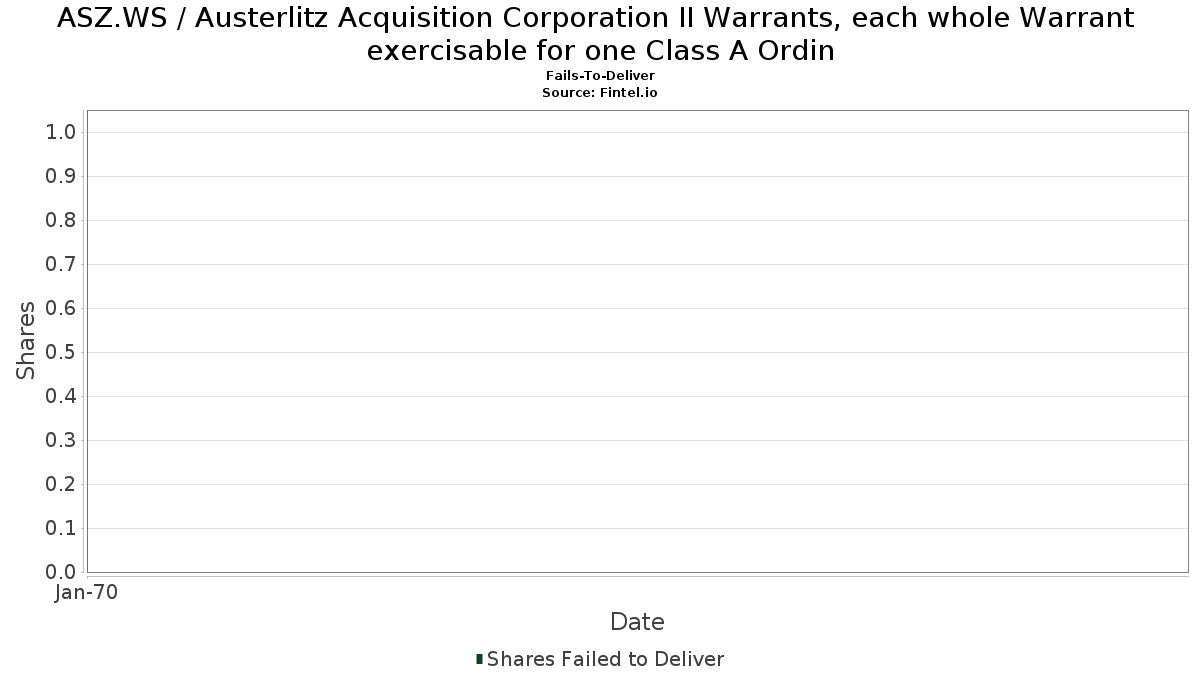Click the 0.7 y-axis tick label

coord(61,264)
